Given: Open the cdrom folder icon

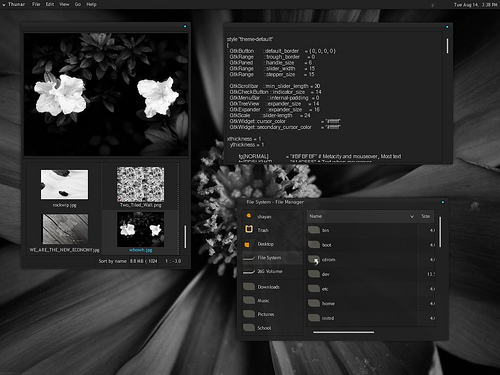Looking at the screenshot, I should pos(314,260).
